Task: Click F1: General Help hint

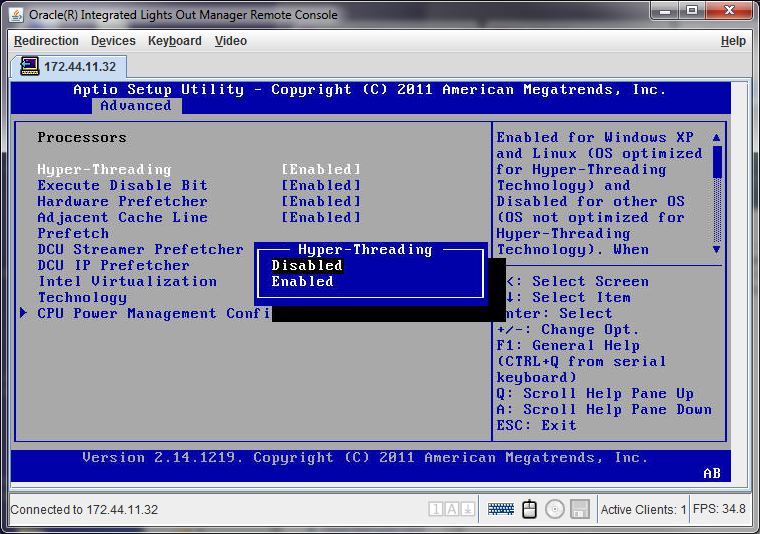Action: click(x=568, y=346)
